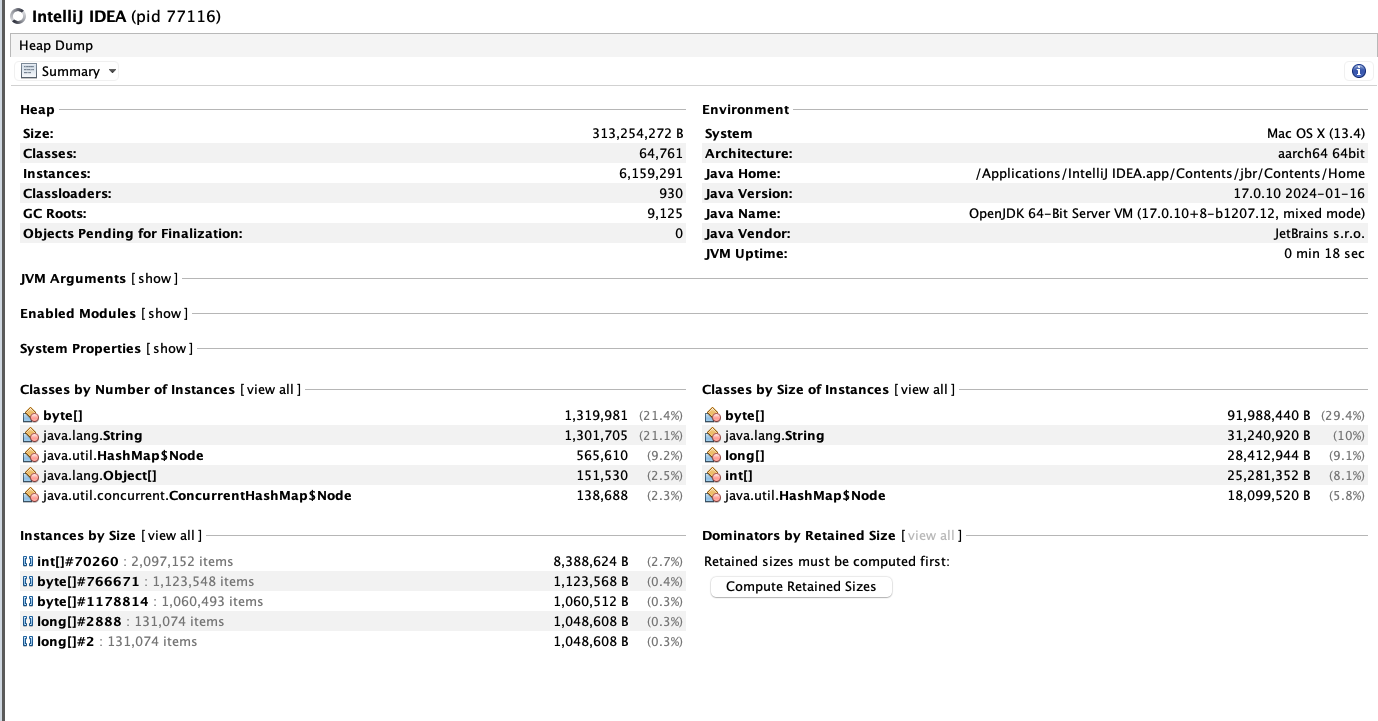Click the Summary list icon
The height and width of the screenshot is (721, 1378).
point(29,71)
